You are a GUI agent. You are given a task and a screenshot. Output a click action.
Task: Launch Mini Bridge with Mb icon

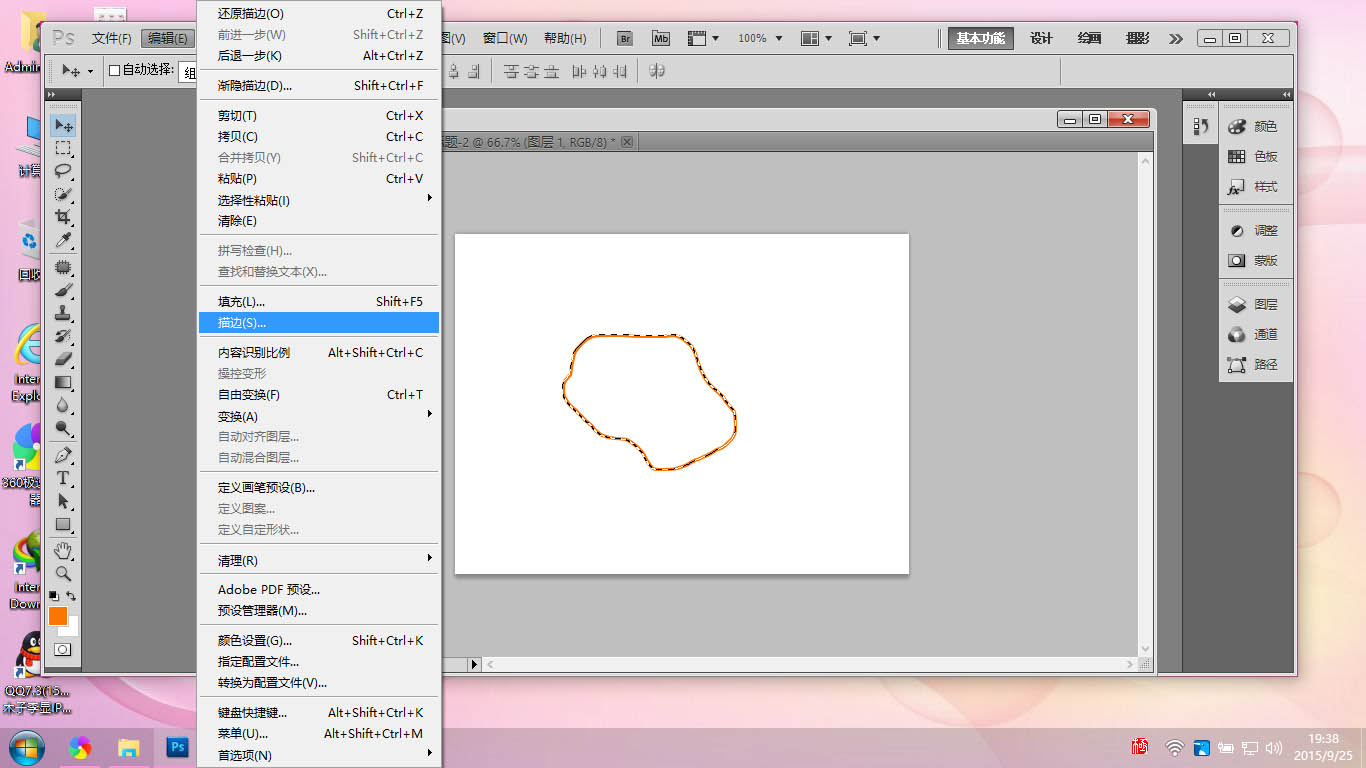[x=661, y=38]
